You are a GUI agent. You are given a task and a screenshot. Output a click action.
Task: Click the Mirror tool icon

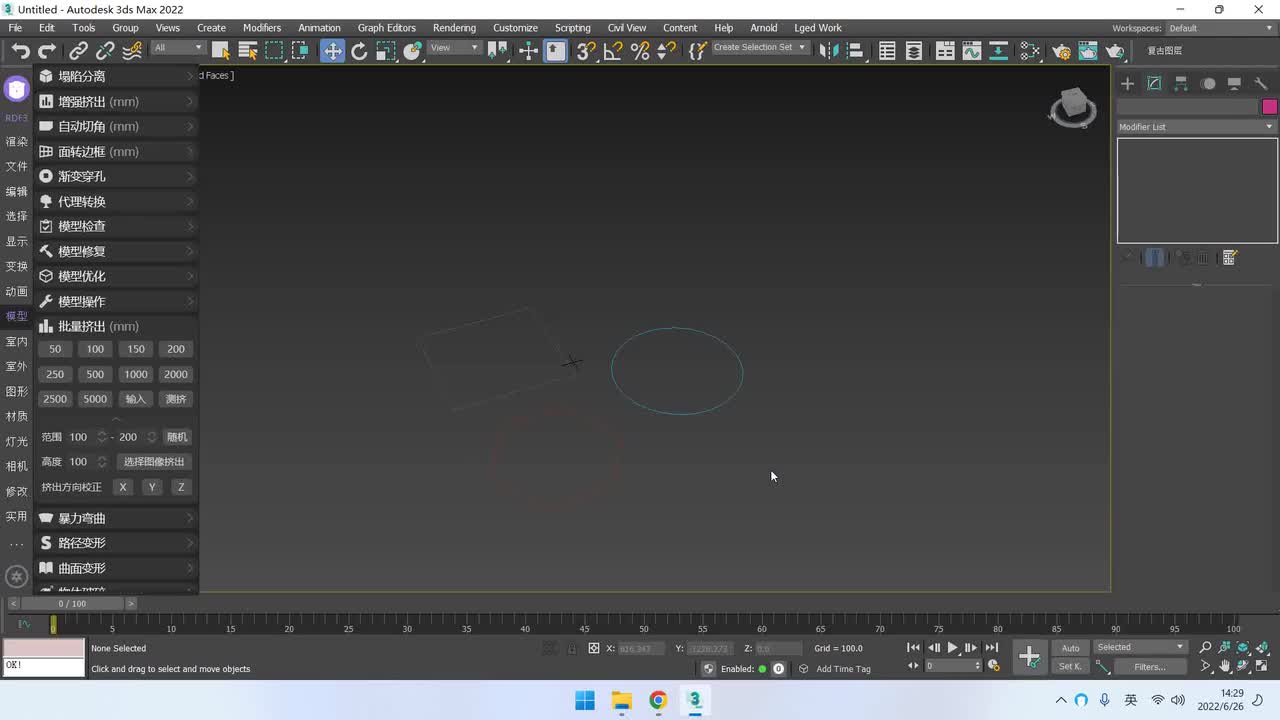pyautogui.click(x=828, y=51)
